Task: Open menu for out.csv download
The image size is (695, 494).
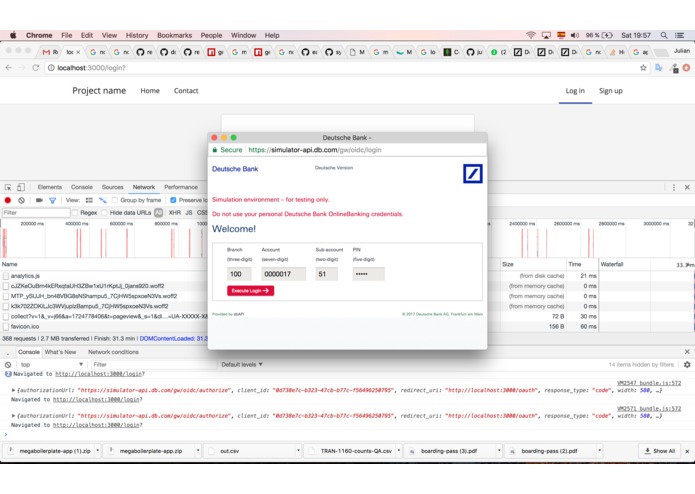Action: 298,451
